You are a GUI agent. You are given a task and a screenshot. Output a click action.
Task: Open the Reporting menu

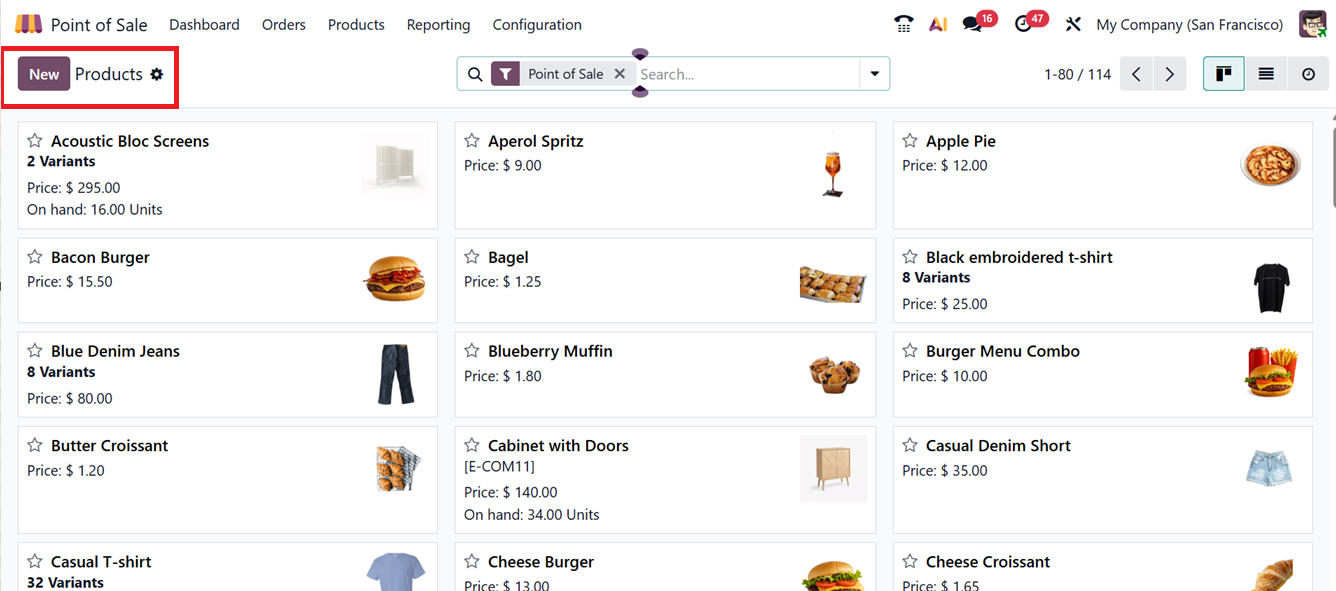pos(438,24)
